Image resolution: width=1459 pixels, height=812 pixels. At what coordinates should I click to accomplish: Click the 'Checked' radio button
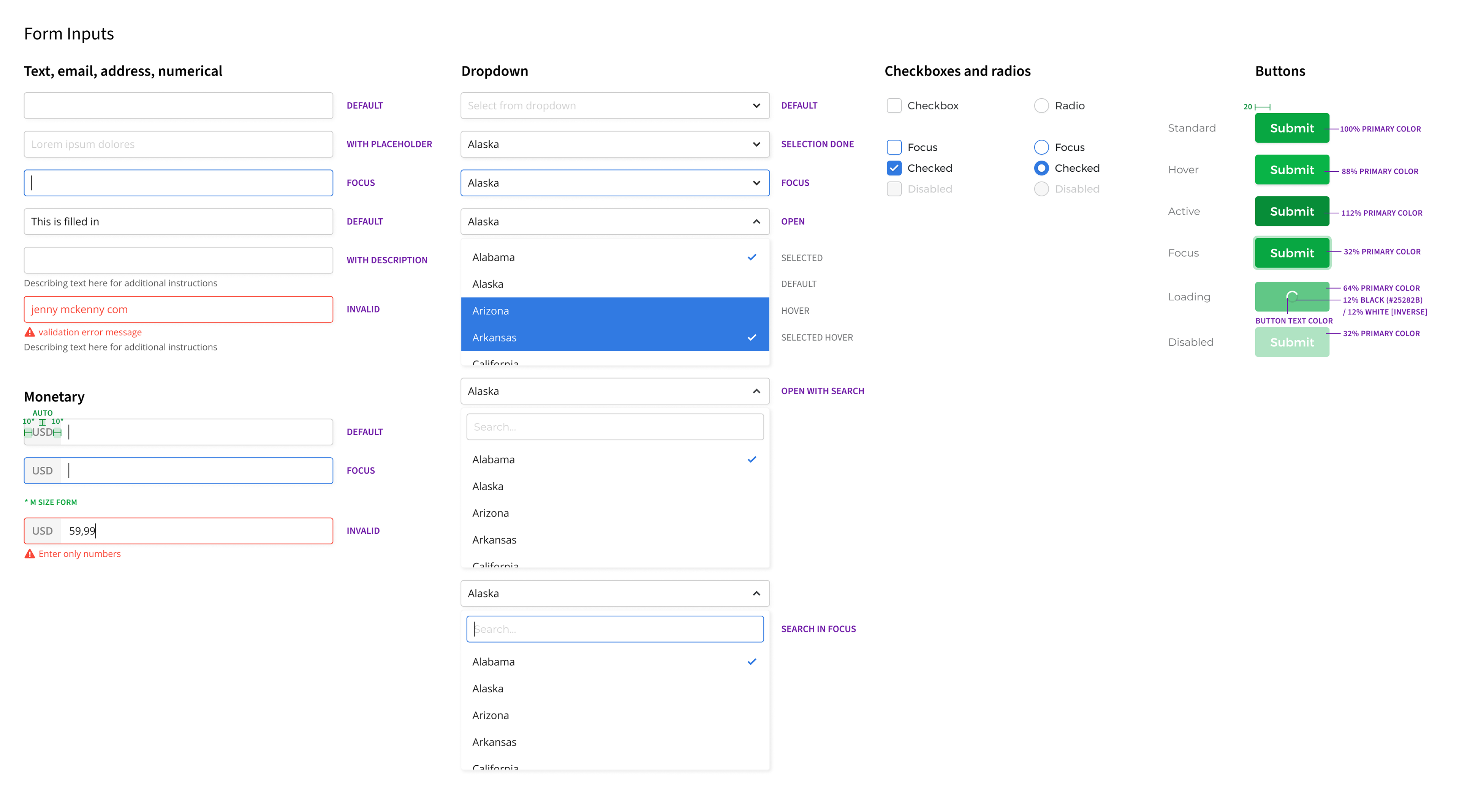(1041, 168)
